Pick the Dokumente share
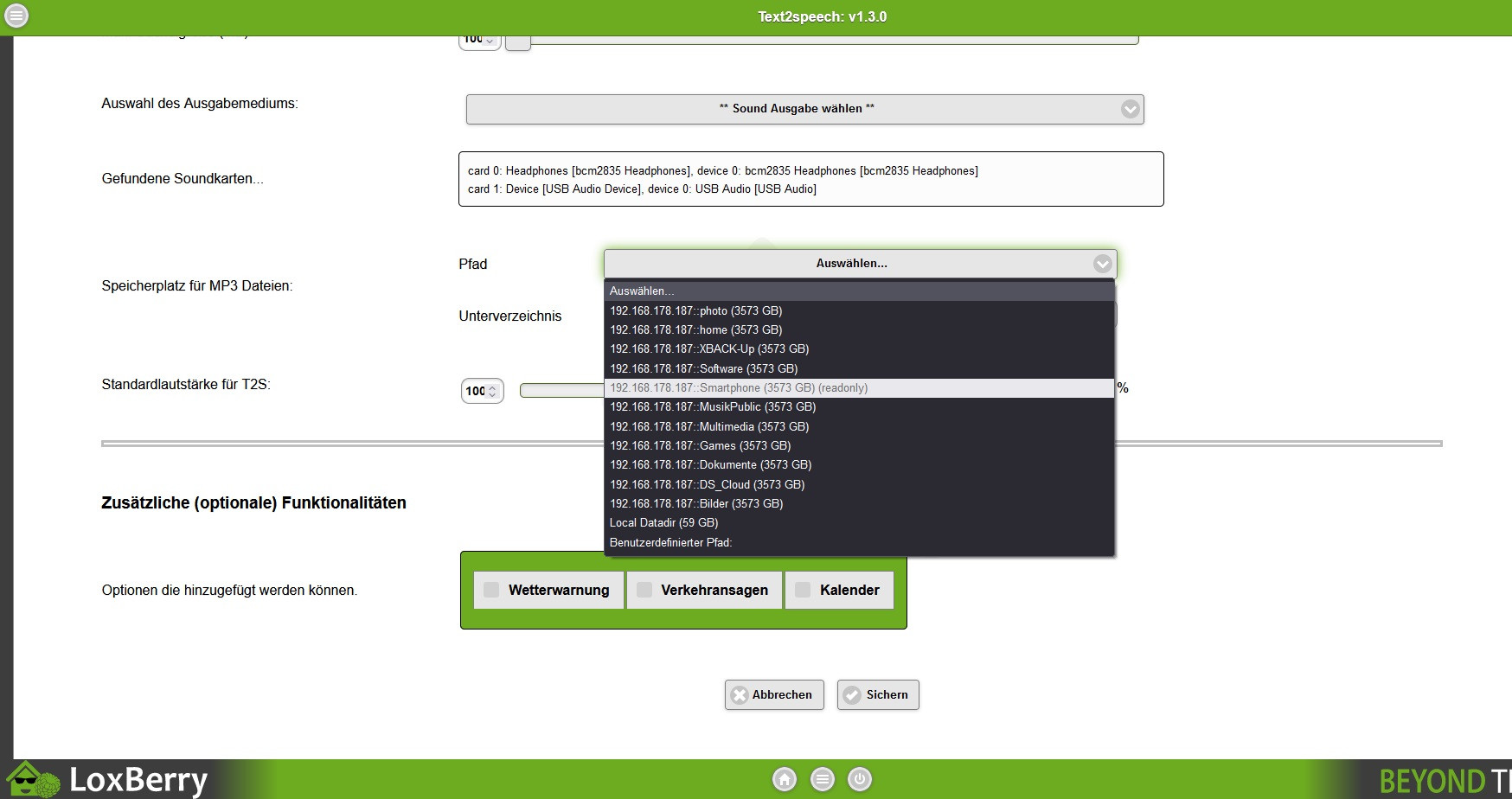 click(859, 465)
